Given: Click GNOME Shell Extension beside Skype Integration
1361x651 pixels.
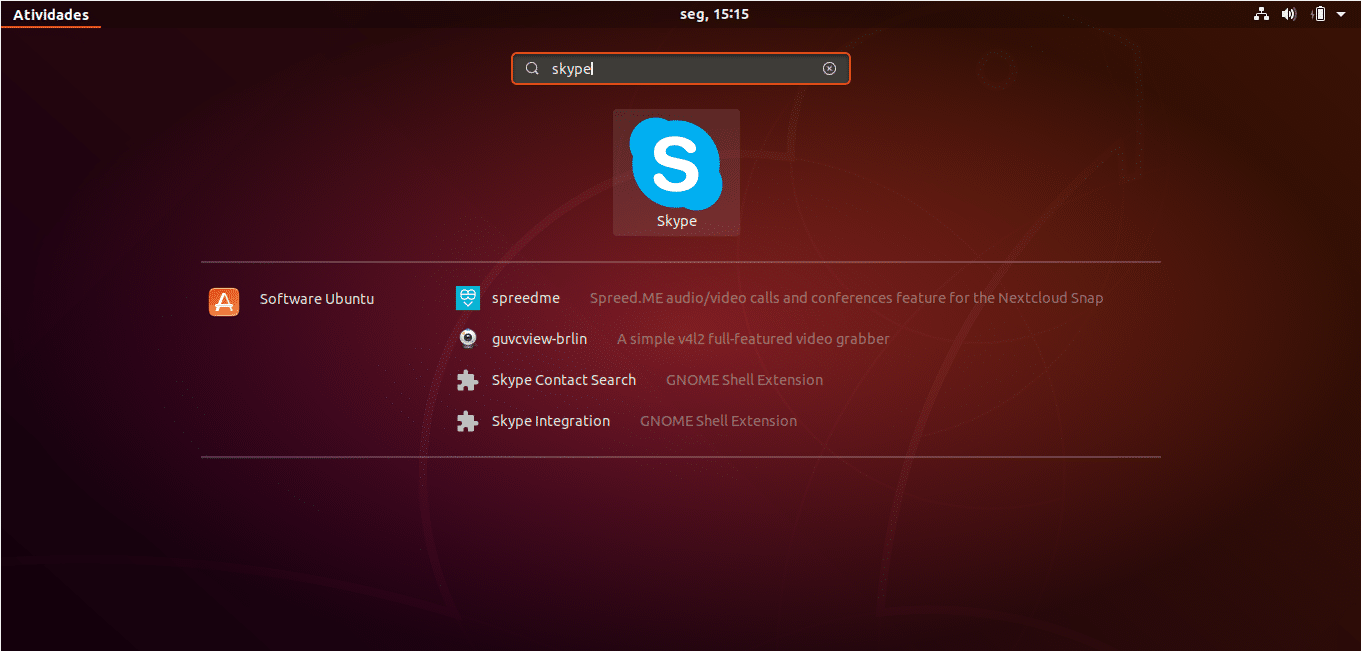Looking at the screenshot, I should tap(718, 421).
